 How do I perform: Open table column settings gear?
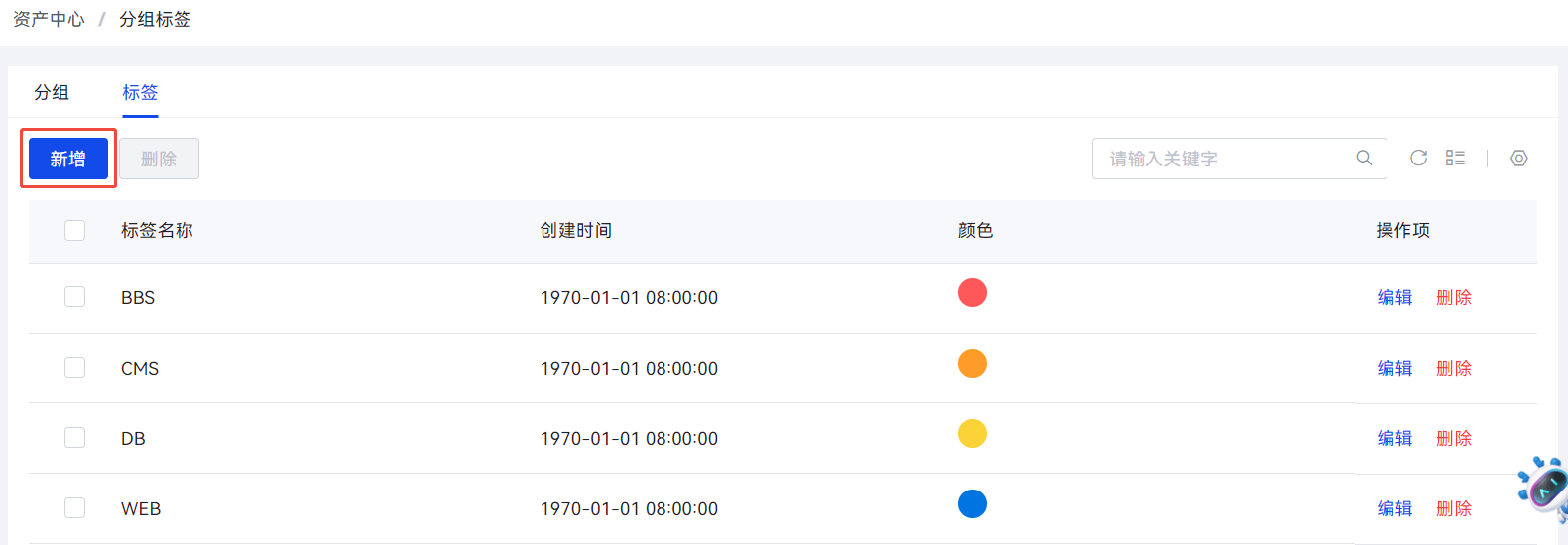pyautogui.click(x=1519, y=159)
